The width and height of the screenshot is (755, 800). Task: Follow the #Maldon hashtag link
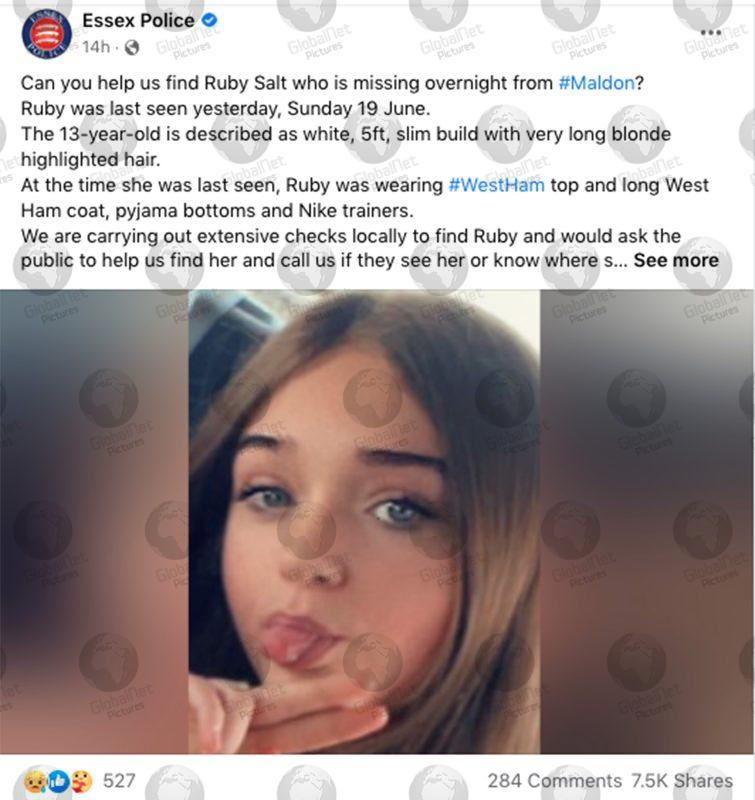pyautogui.click(x=596, y=83)
